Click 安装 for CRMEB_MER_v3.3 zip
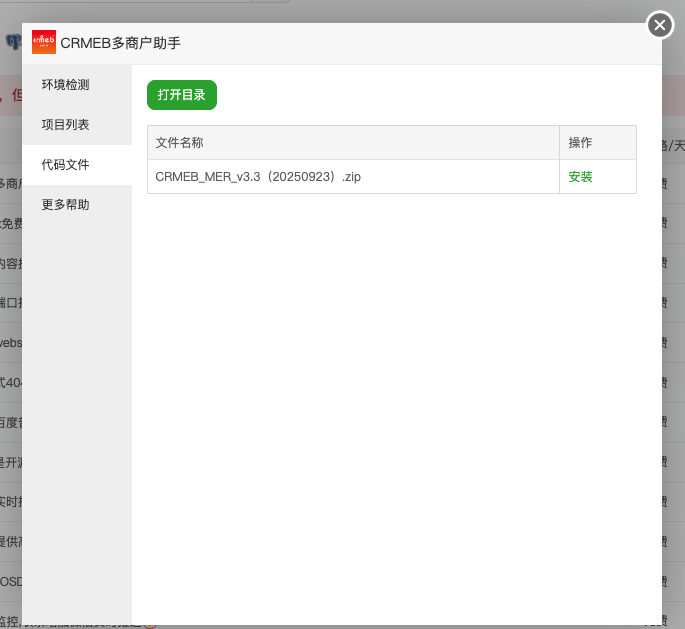 580,177
